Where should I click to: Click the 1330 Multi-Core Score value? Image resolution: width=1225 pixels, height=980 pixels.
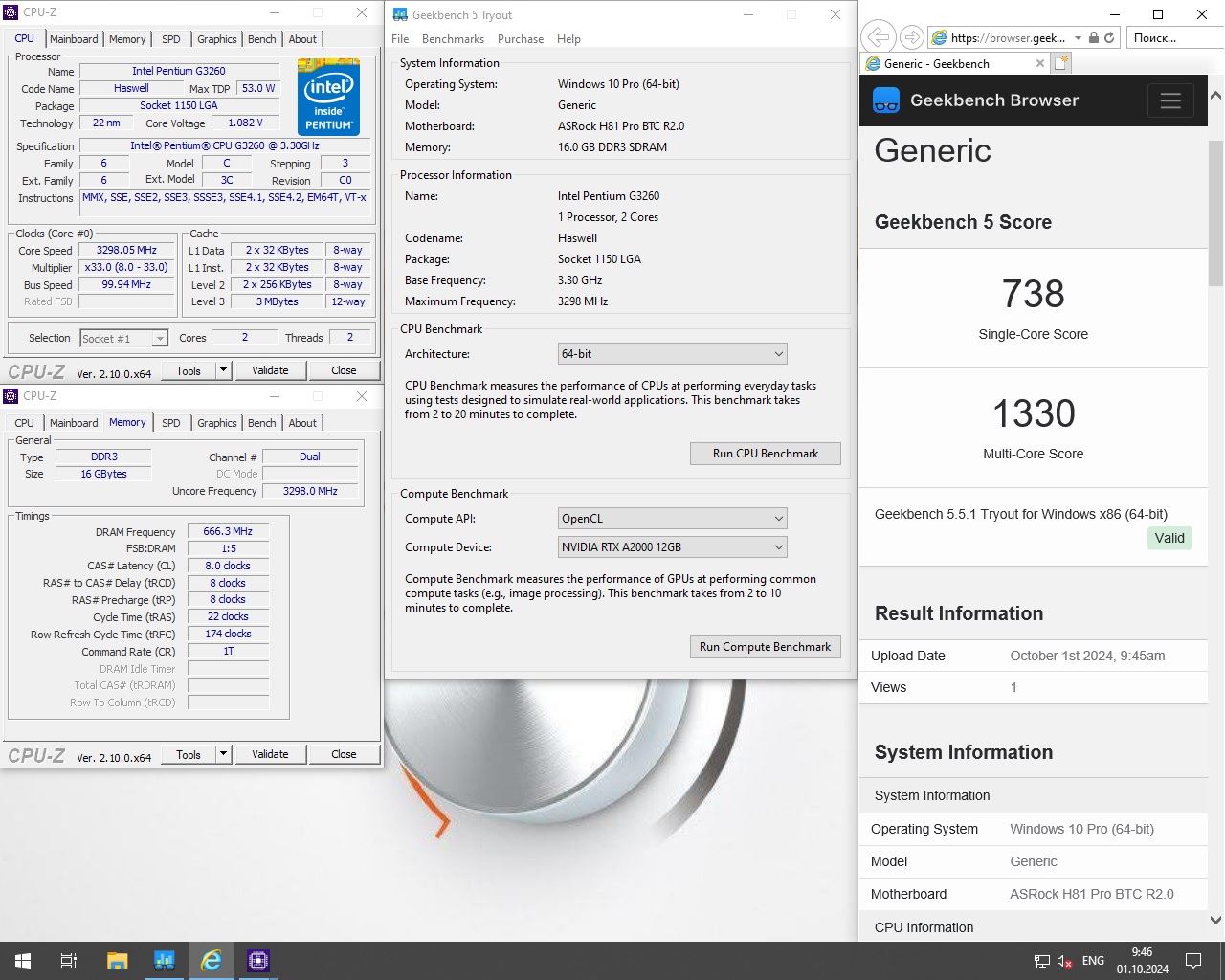pos(1034,413)
